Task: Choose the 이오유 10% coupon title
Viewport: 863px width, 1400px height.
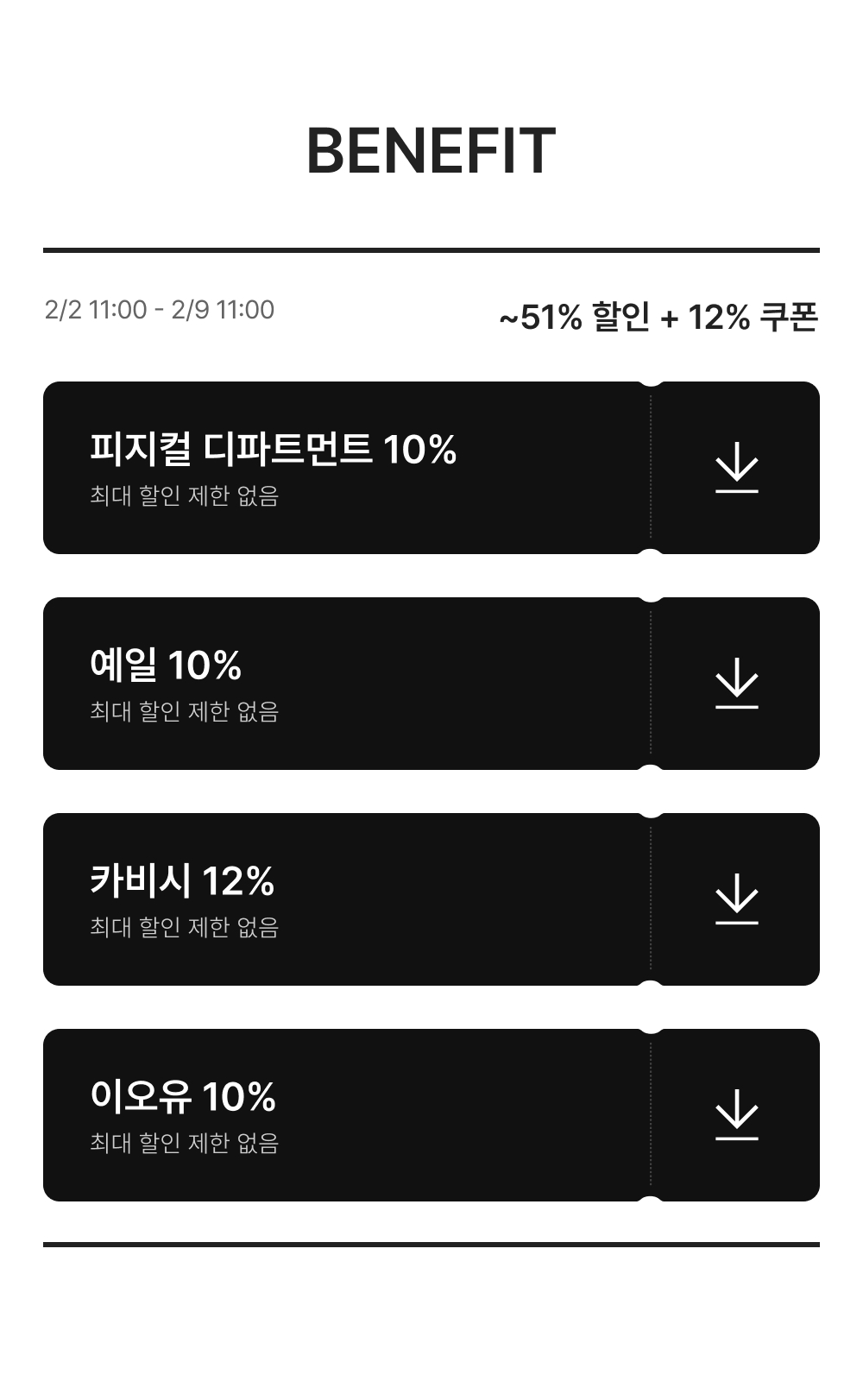Action: tap(183, 1096)
